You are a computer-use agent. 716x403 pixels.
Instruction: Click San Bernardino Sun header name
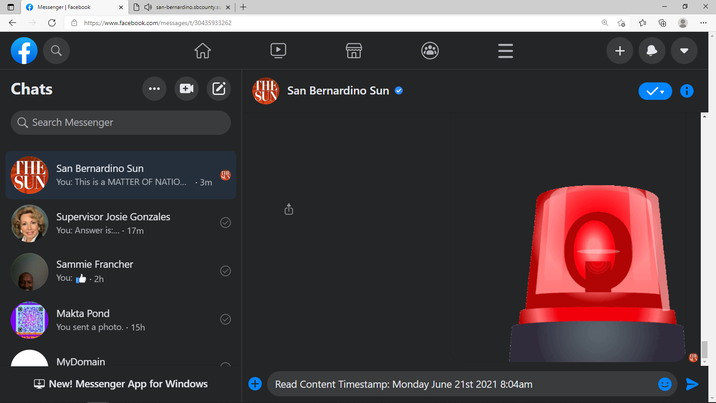[338, 90]
